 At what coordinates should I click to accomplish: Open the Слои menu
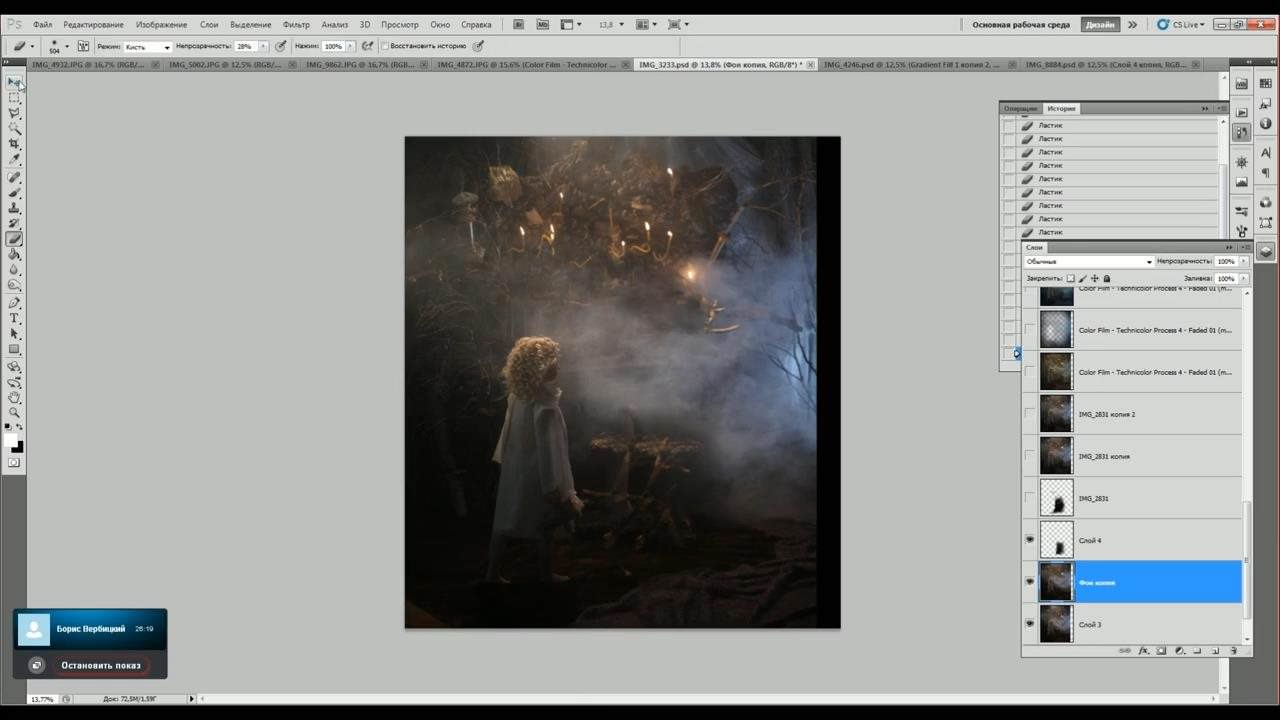pyautogui.click(x=209, y=24)
